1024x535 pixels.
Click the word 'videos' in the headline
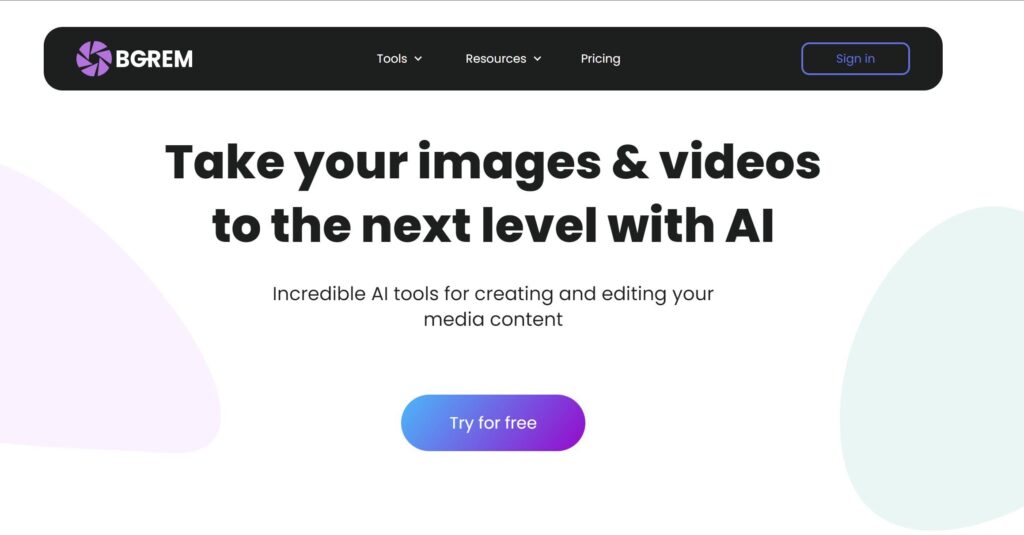point(740,162)
